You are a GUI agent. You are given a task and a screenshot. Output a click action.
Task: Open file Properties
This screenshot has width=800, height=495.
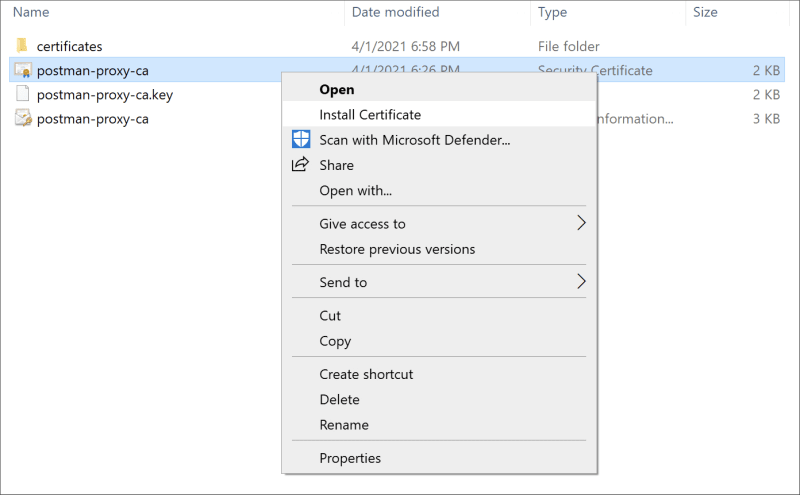click(350, 458)
